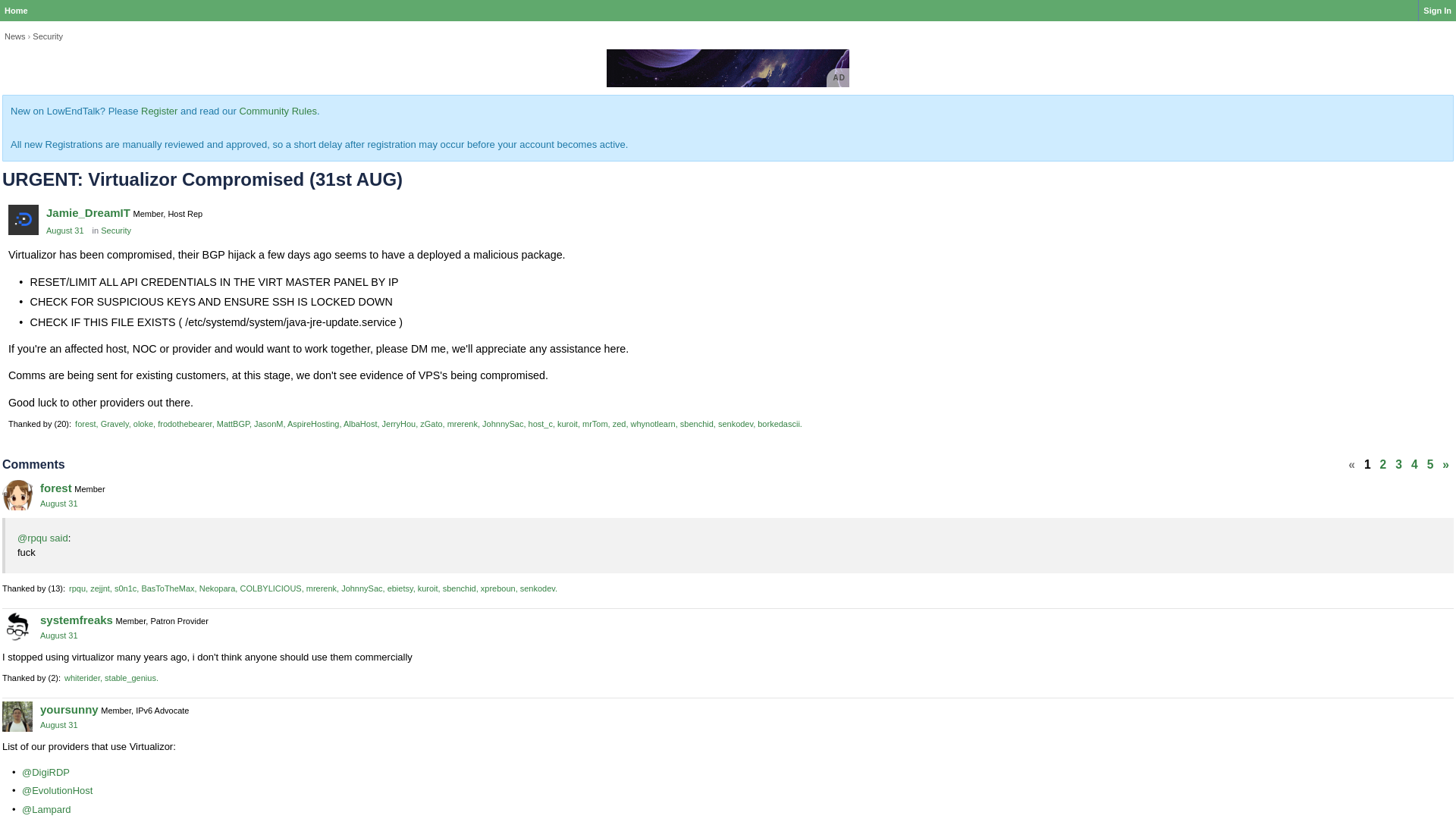Open whynotlearn in the thanks list
The image size is (1456, 819).
tap(653, 424)
